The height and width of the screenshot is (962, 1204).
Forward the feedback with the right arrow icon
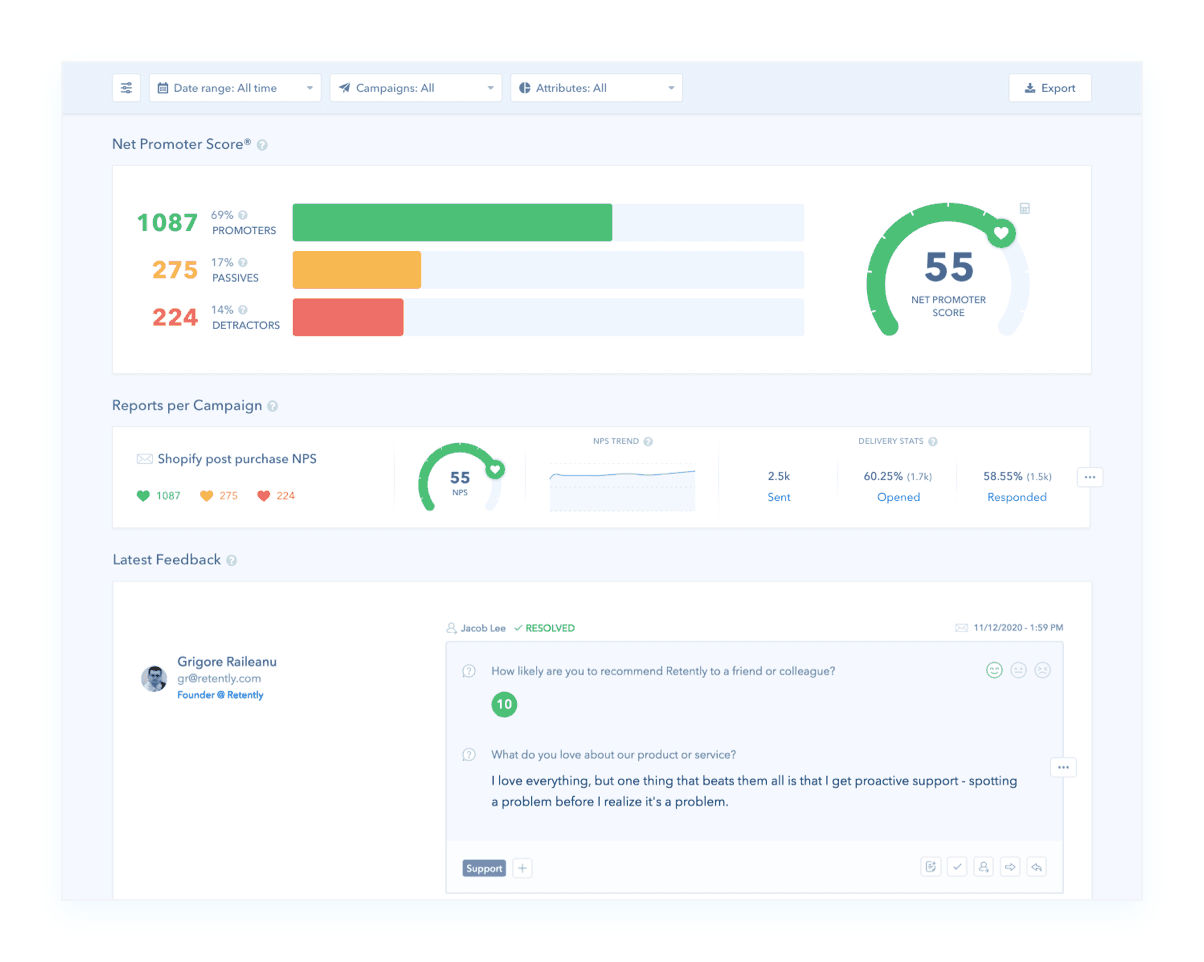[x=1011, y=867]
